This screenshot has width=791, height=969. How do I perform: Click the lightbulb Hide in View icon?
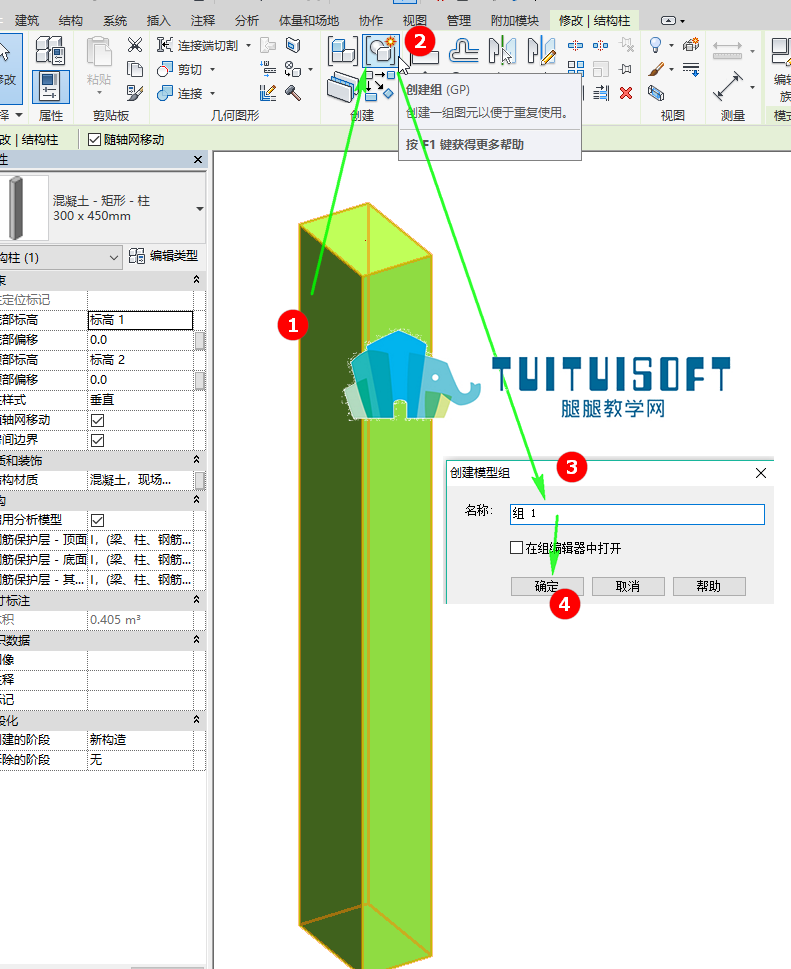click(x=655, y=45)
